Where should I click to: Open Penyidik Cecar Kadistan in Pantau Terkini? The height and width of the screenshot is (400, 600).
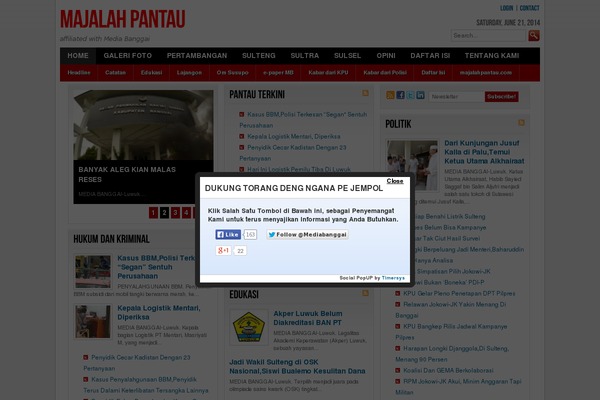tap(293, 153)
